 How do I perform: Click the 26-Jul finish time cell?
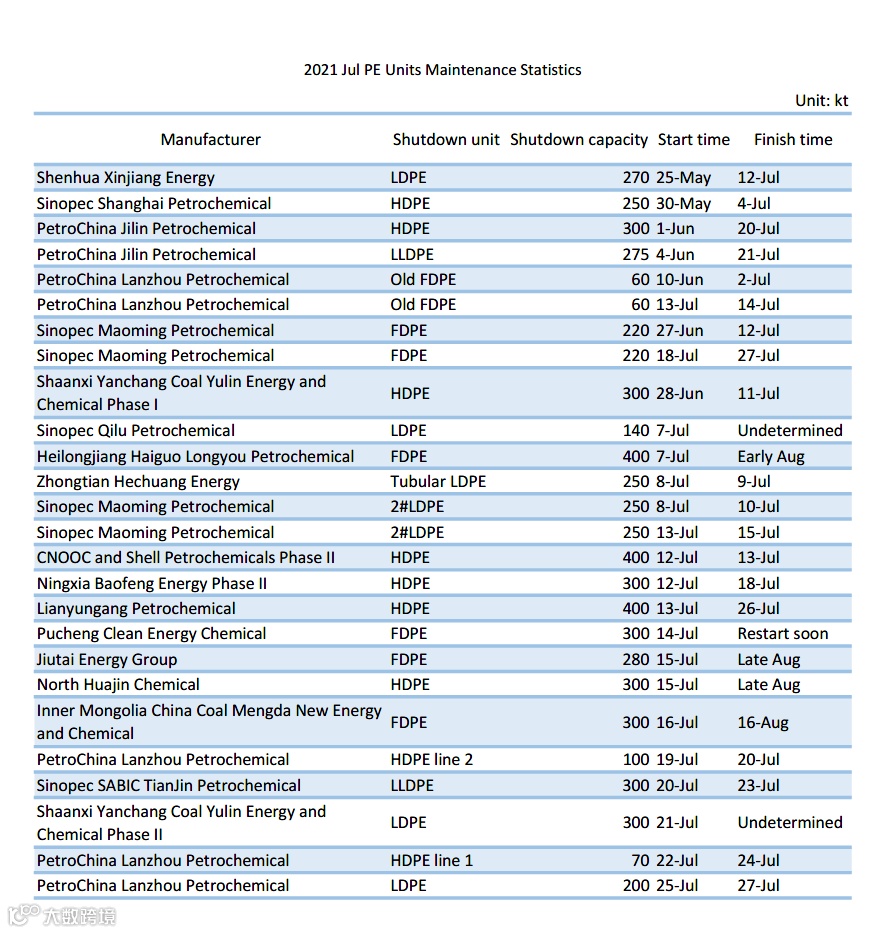pyautogui.click(x=758, y=609)
